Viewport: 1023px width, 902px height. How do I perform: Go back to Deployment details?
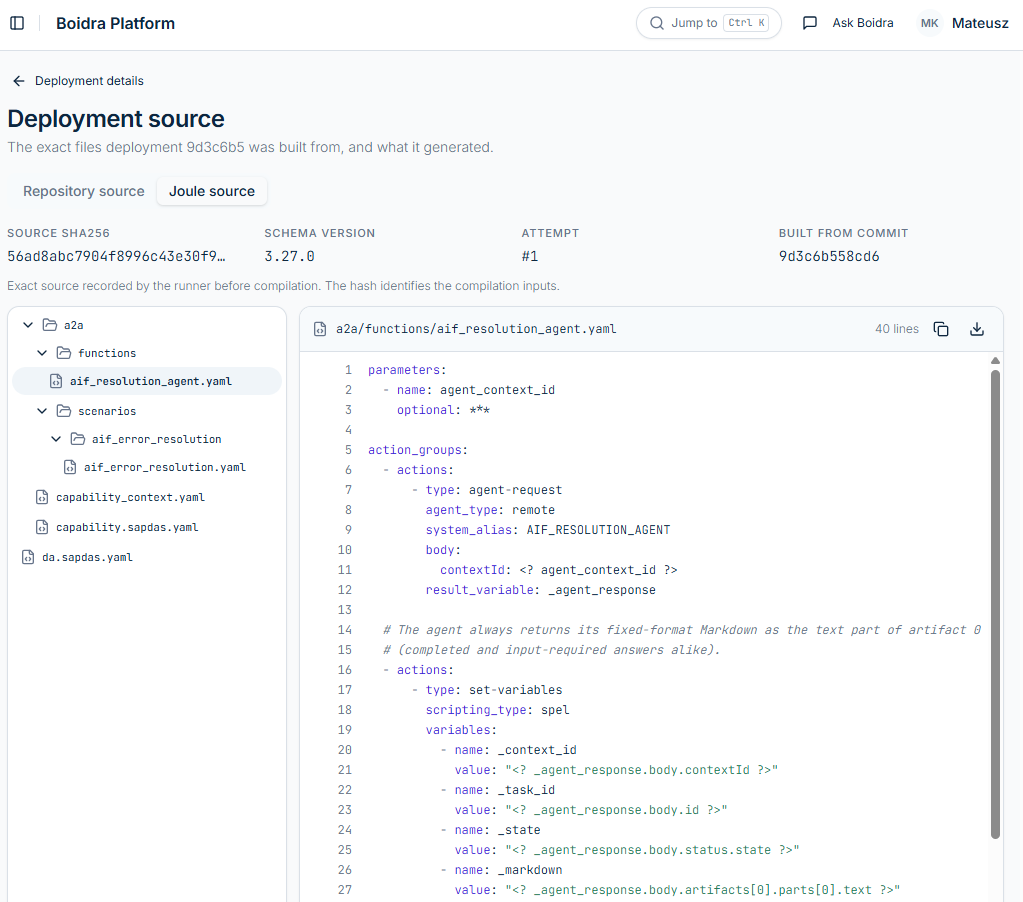point(78,81)
